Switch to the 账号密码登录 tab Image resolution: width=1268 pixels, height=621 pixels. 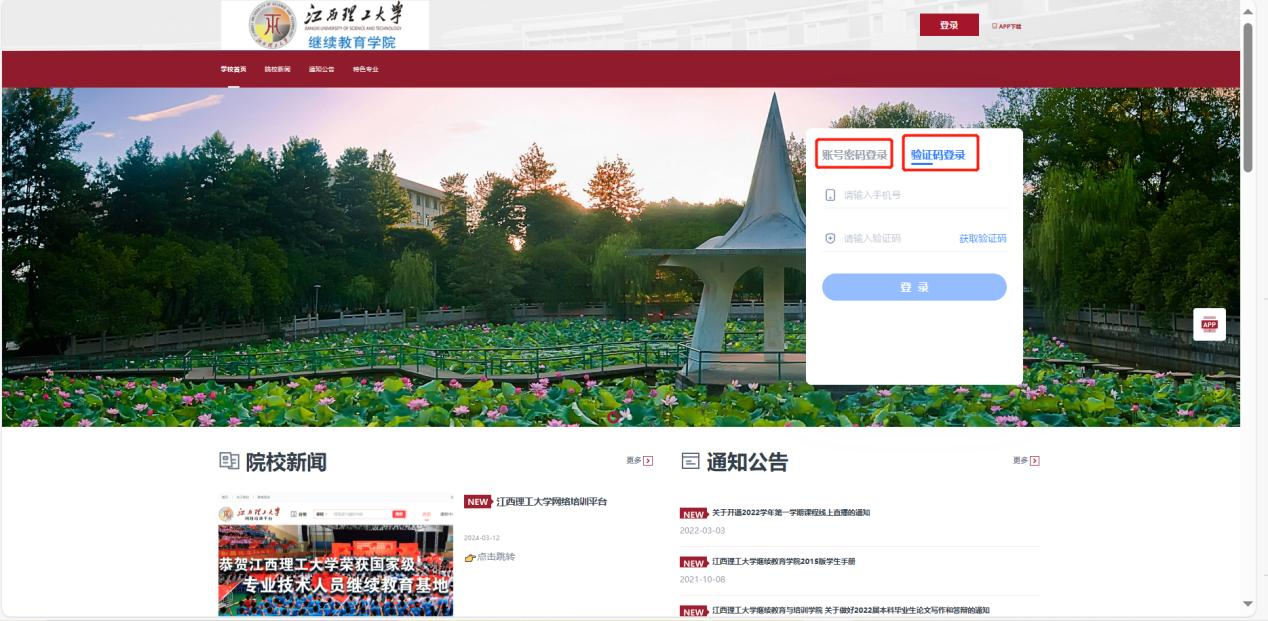[854, 155]
